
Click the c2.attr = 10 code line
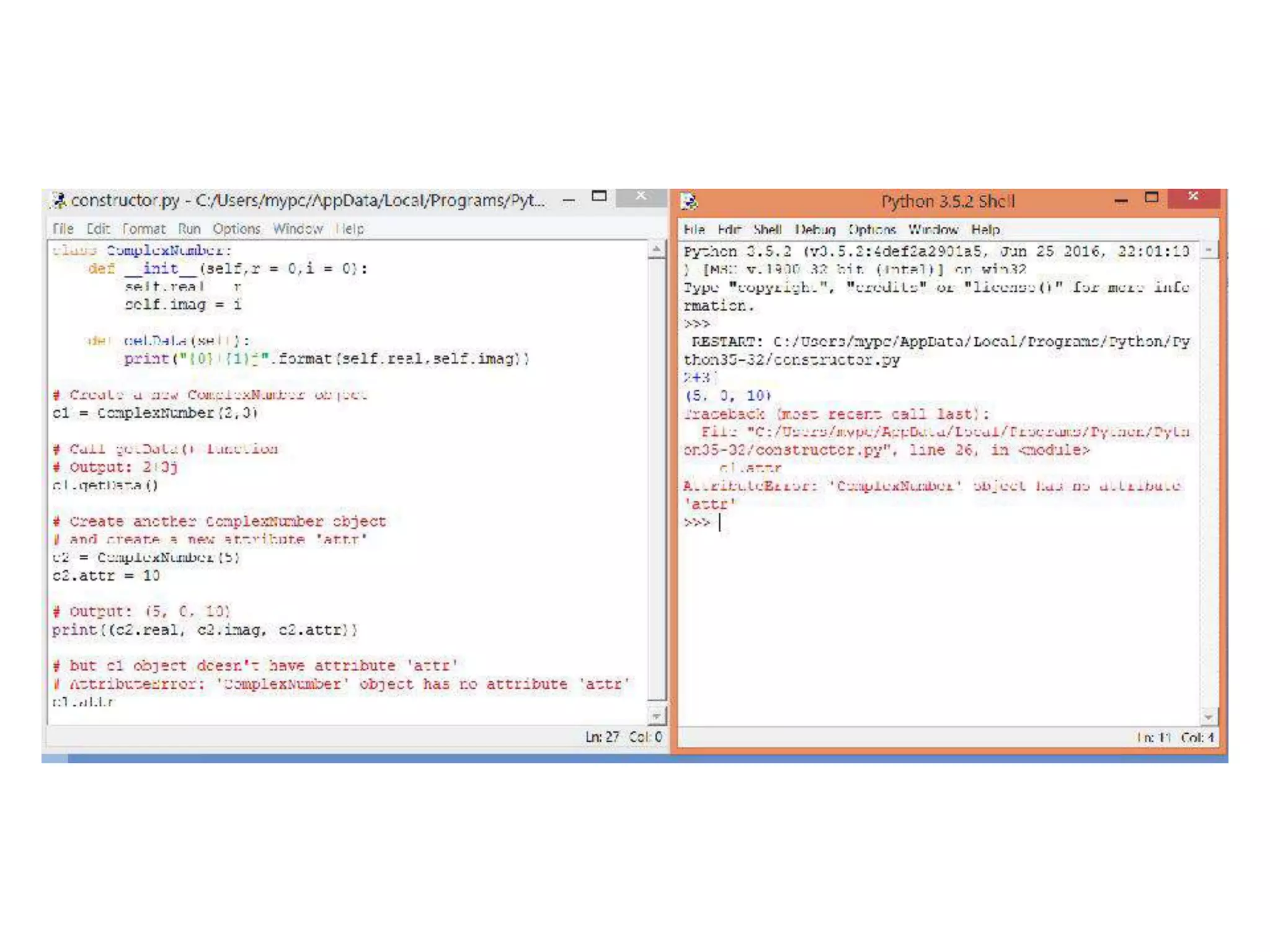(x=106, y=576)
